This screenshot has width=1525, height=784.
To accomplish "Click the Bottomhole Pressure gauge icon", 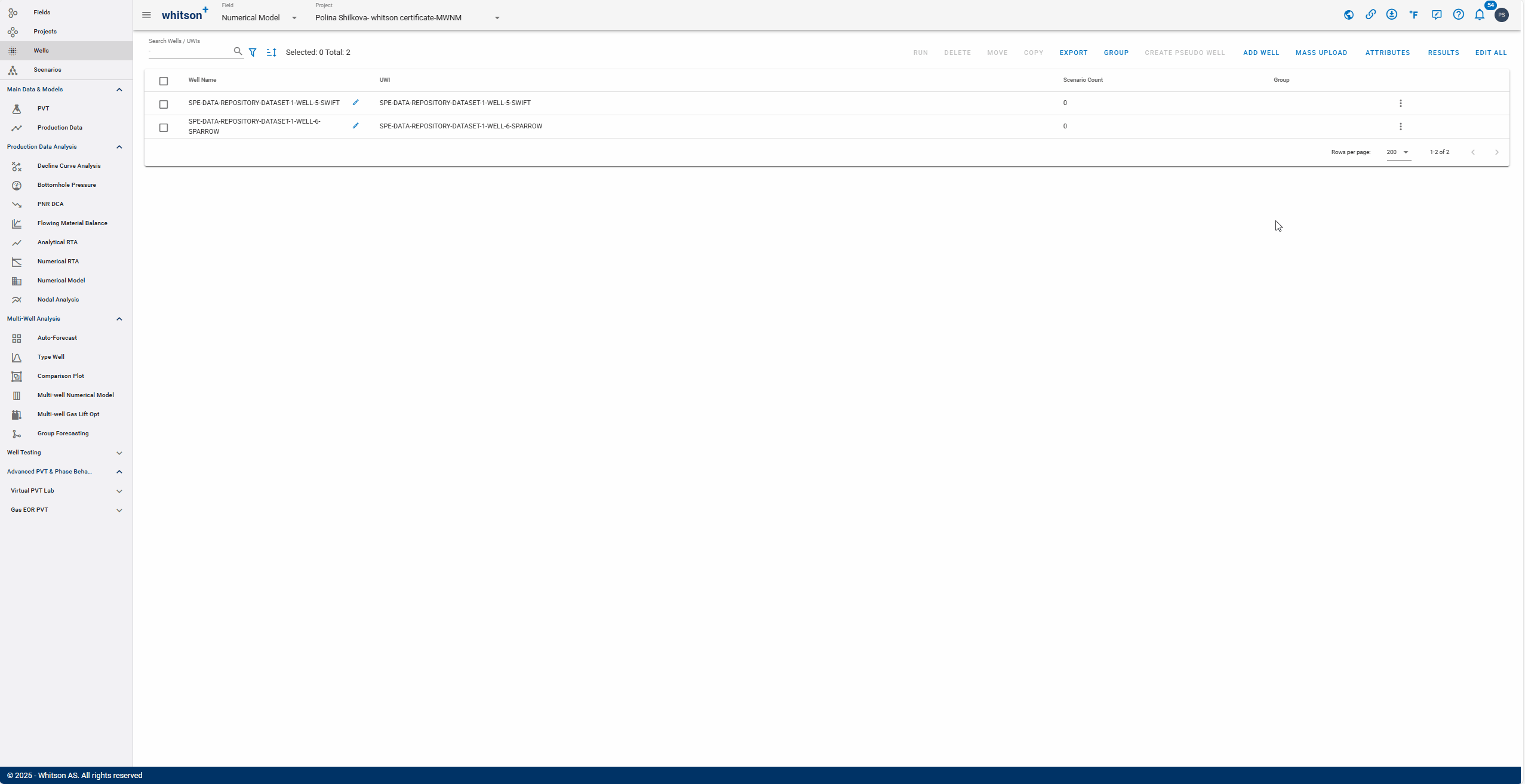I will (x=17, y=185).
